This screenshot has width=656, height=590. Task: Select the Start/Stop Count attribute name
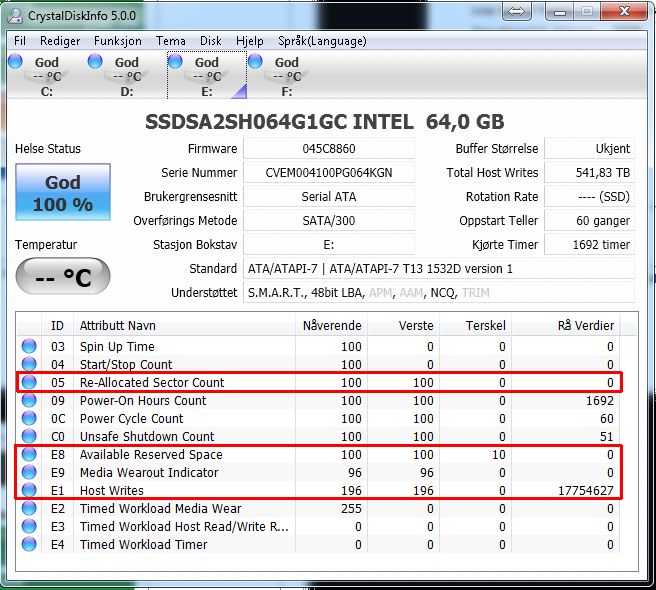coord(126,364)
